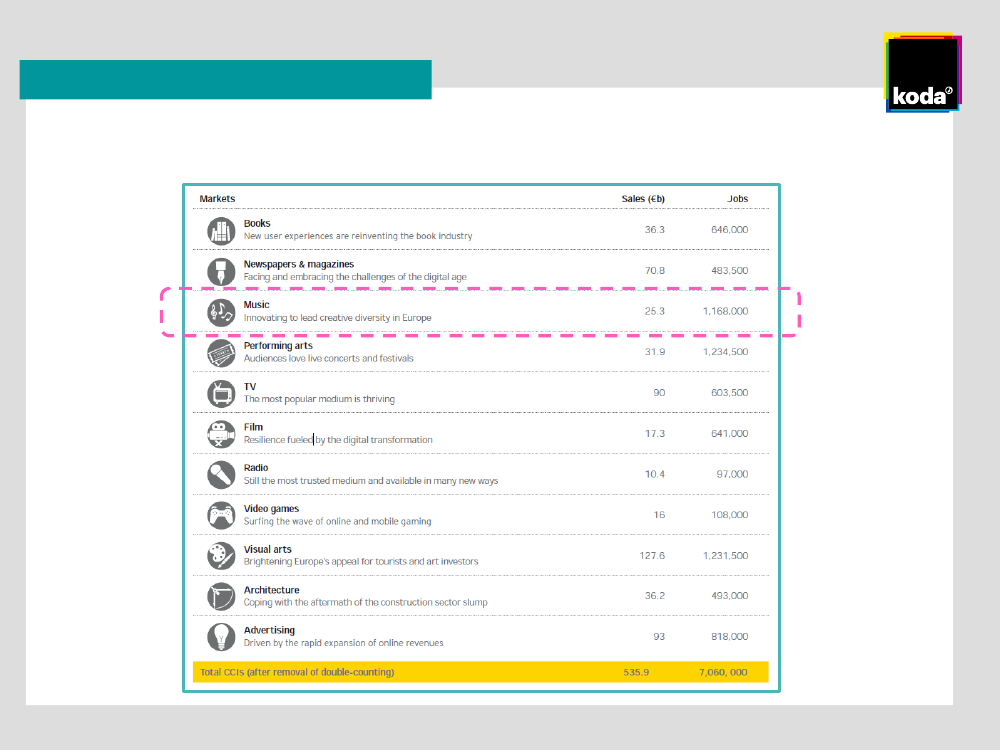Click the Jobs column header
1000x750 pixels.
737,199
